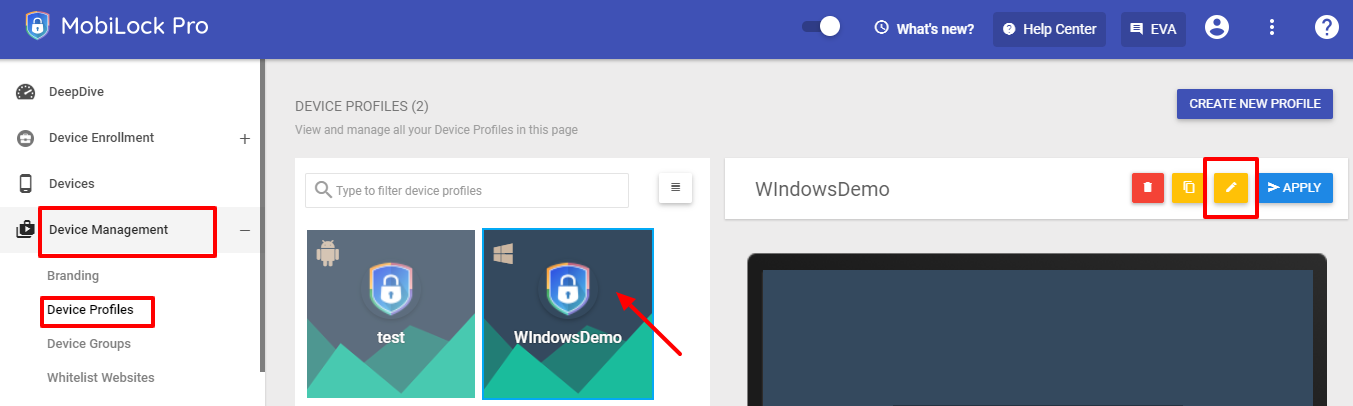
Task: Click the Android robot icon on the test card
Action: coord(327,254)
